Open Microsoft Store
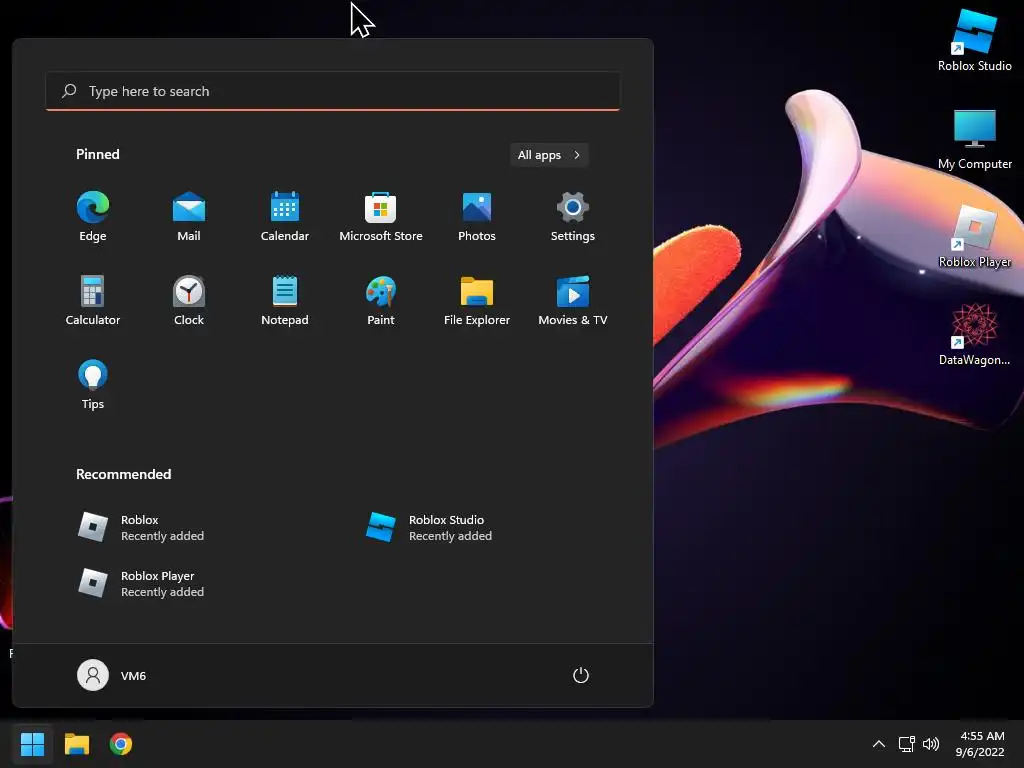 [381, 217]
